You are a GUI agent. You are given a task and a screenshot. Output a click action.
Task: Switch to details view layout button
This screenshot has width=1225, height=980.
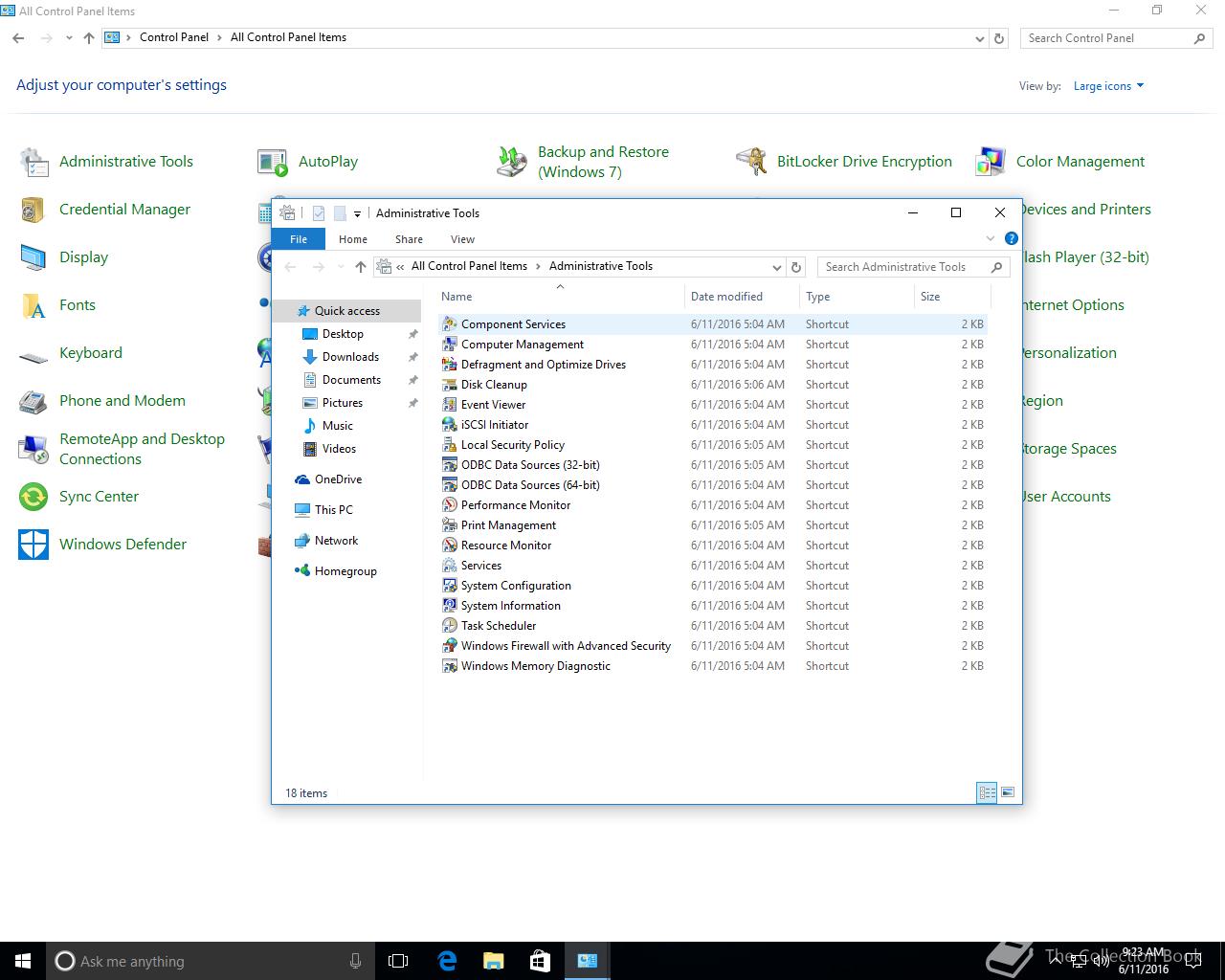pyautogui.click(x=987, y=792)
